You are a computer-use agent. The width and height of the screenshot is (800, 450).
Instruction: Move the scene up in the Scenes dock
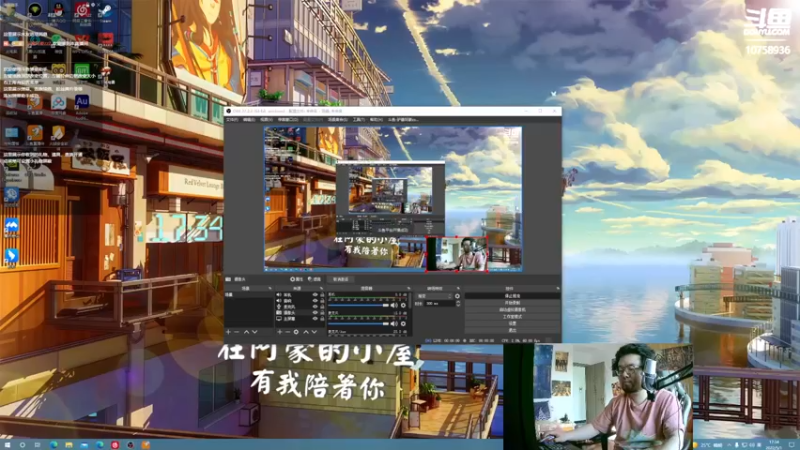246,332
